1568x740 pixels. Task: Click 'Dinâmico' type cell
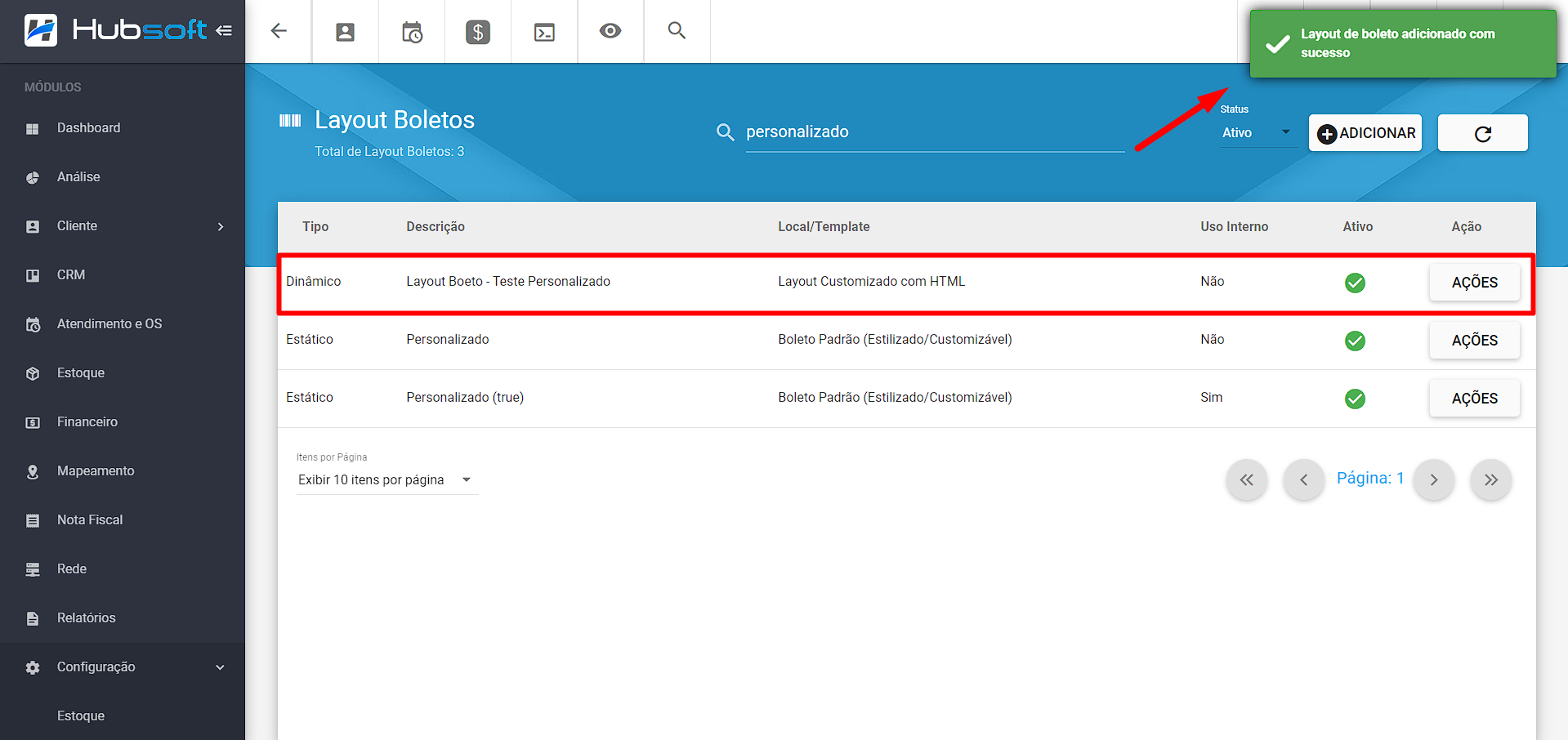(x=313, y=282)
